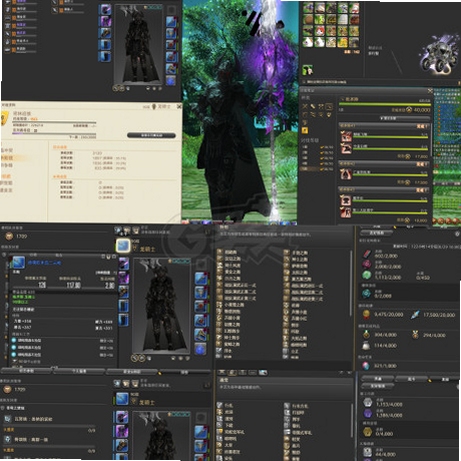Click second round button below middle Character preview
Image resolution: width=461 pixels, height=461 pixels.
[142, 358]
